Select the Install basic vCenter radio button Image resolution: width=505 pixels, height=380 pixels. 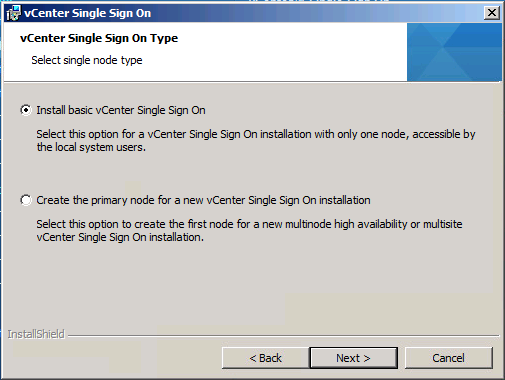click(26, 110)
